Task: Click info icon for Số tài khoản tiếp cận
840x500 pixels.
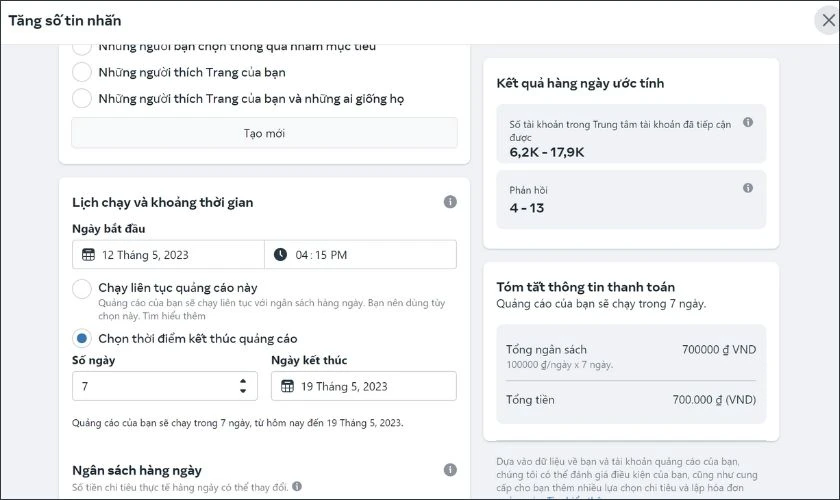Action: click(748, 122)
